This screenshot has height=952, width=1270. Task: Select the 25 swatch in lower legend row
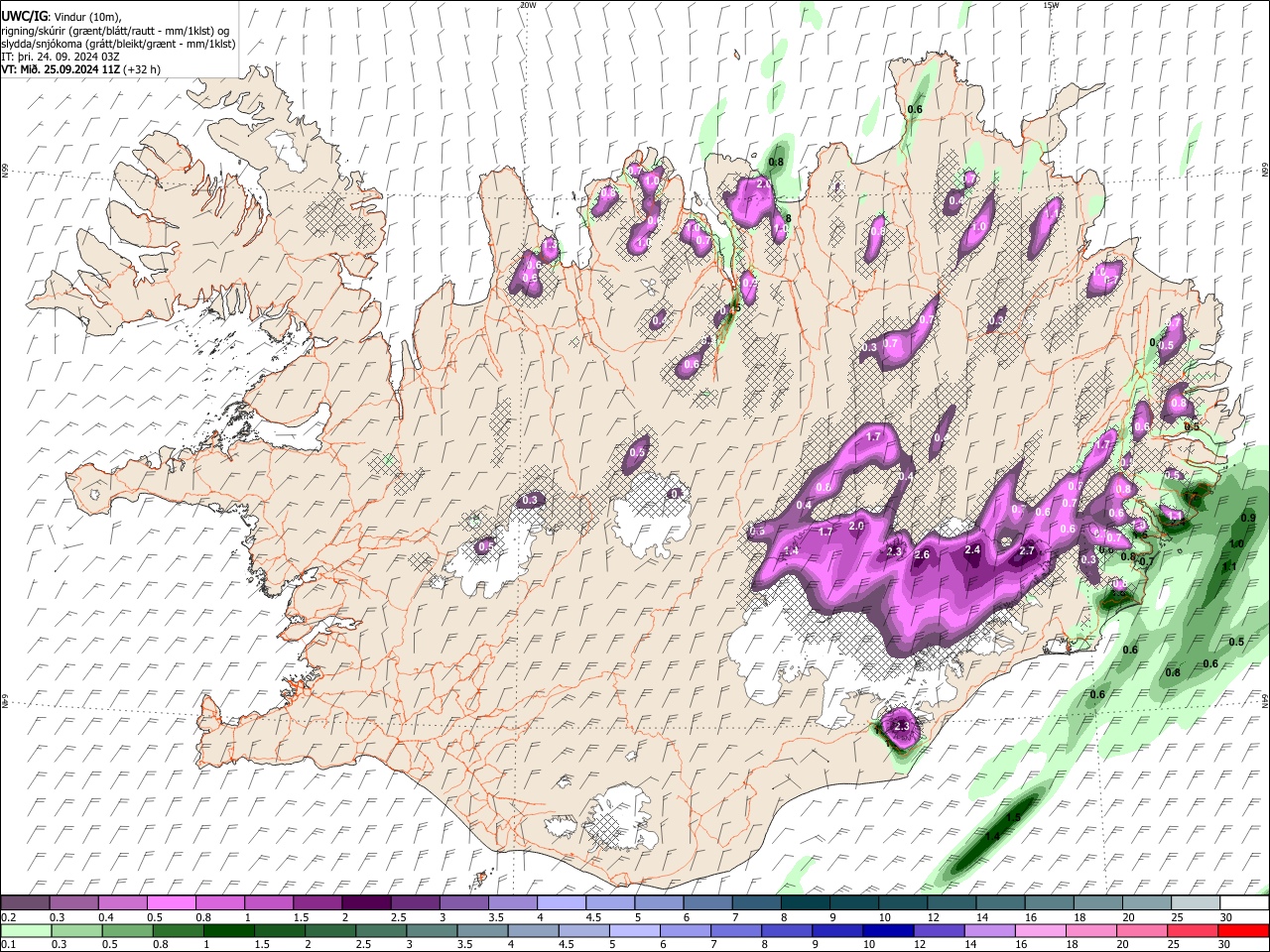[x=1193, y=930]
